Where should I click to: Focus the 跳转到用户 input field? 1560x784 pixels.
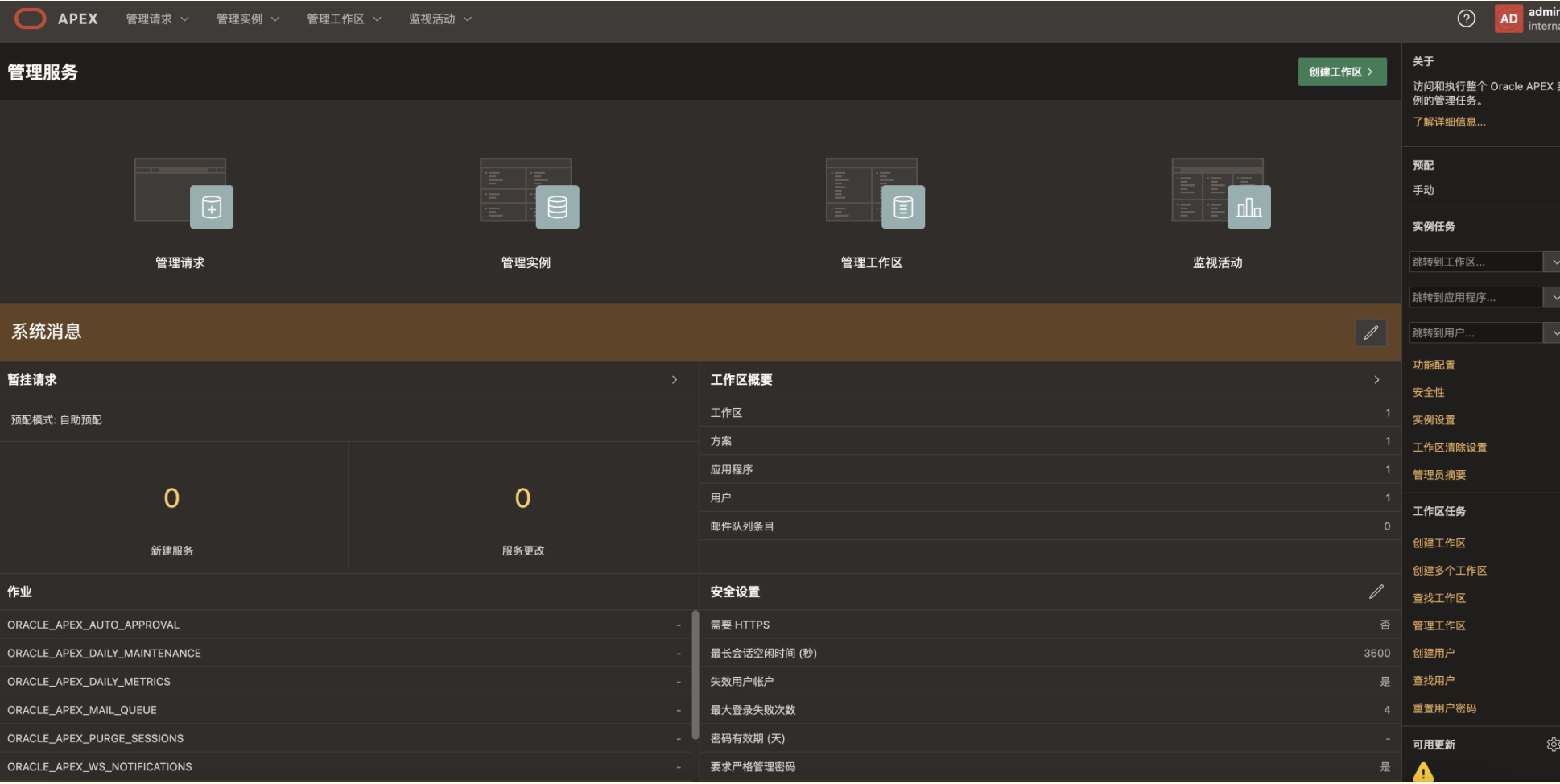pos(1475,332)
